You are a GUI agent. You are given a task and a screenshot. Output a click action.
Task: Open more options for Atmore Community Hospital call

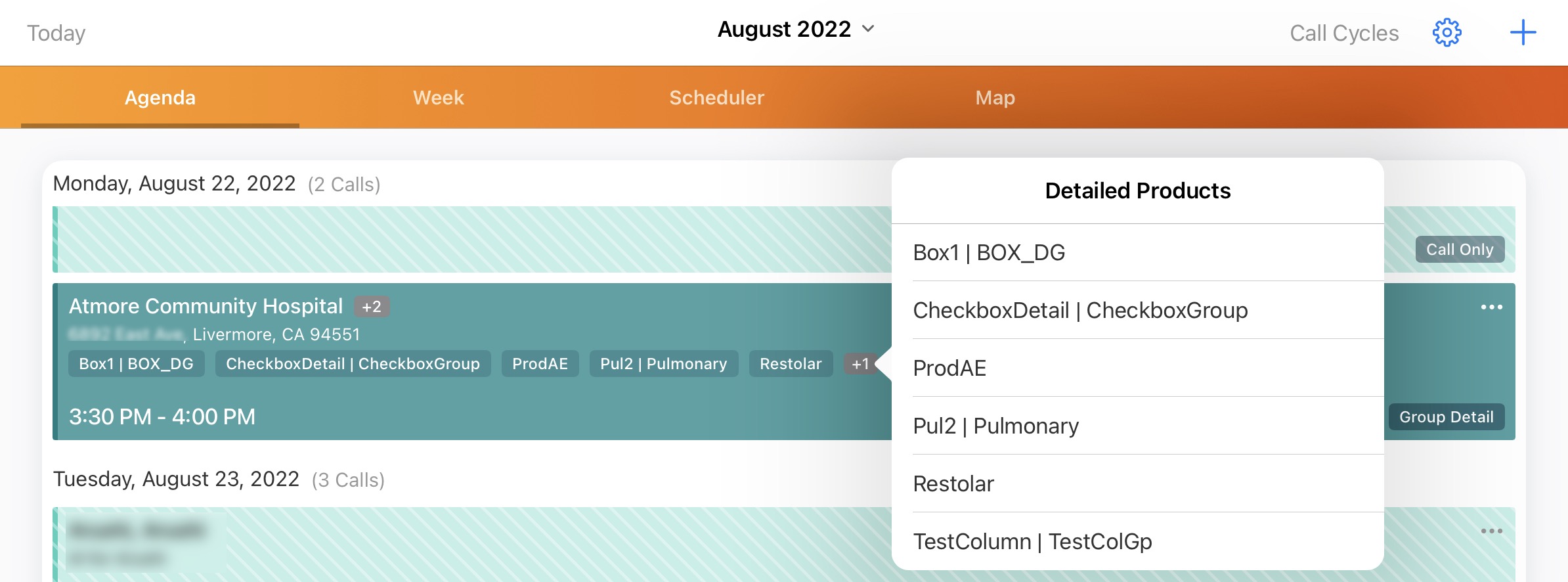click(1491, 307)
